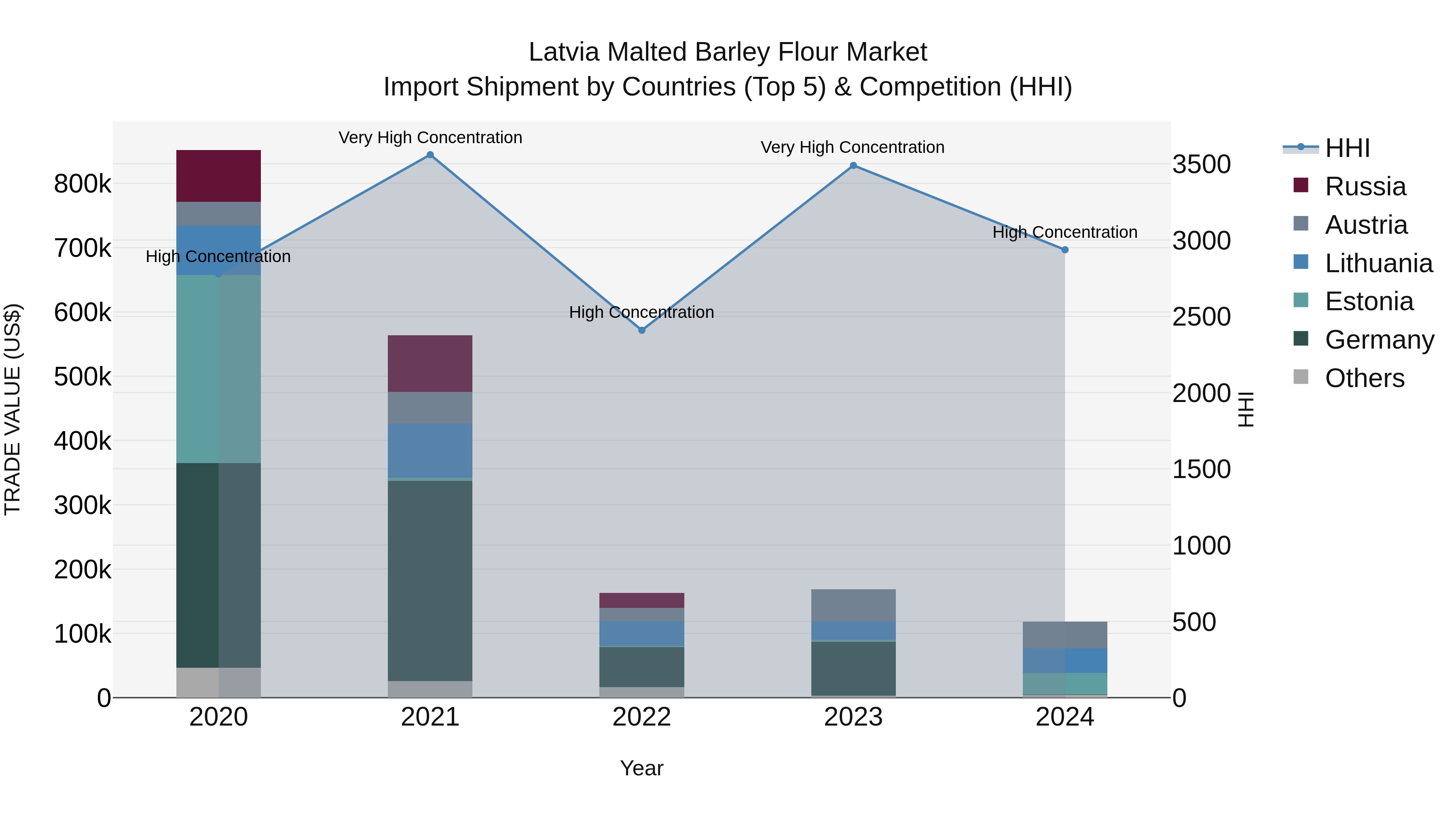Viewport: 1456px width, 819px height.
Task: Click the subtitle 'Import Shipment by Countries (Top 5)'
Action: tap(604, 87)
